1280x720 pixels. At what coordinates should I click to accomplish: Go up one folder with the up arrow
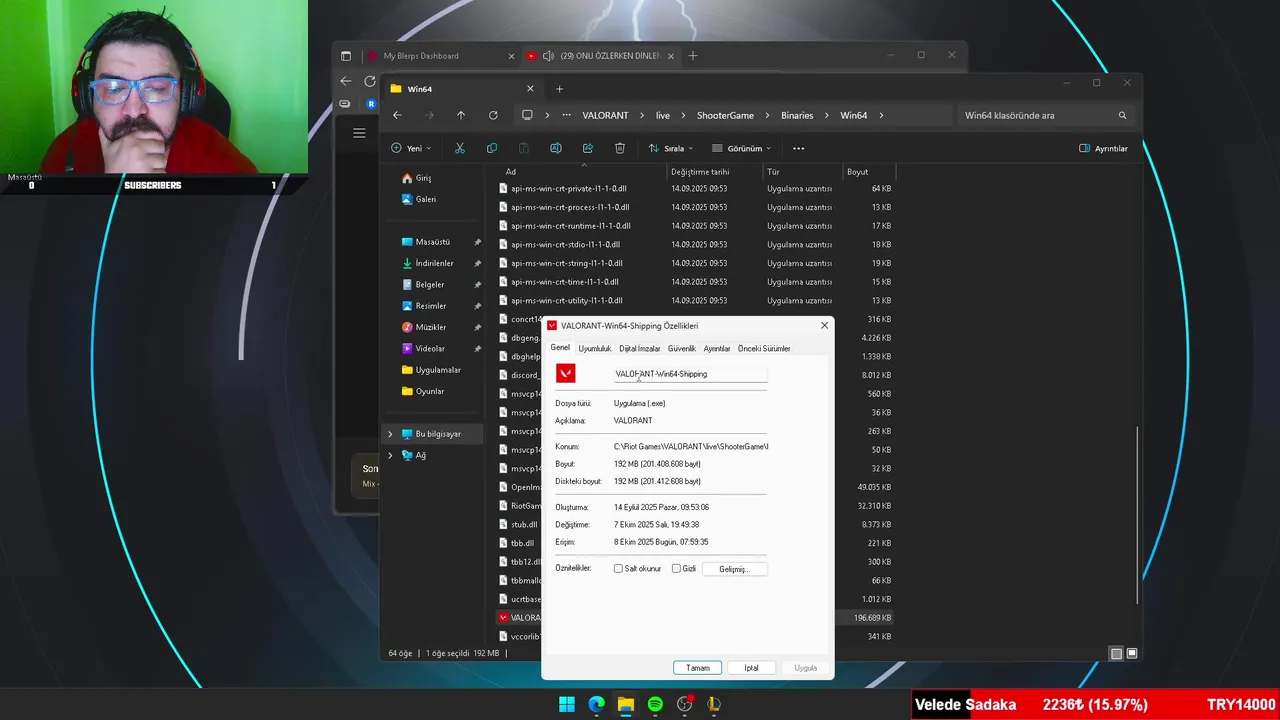click(461, 115)
